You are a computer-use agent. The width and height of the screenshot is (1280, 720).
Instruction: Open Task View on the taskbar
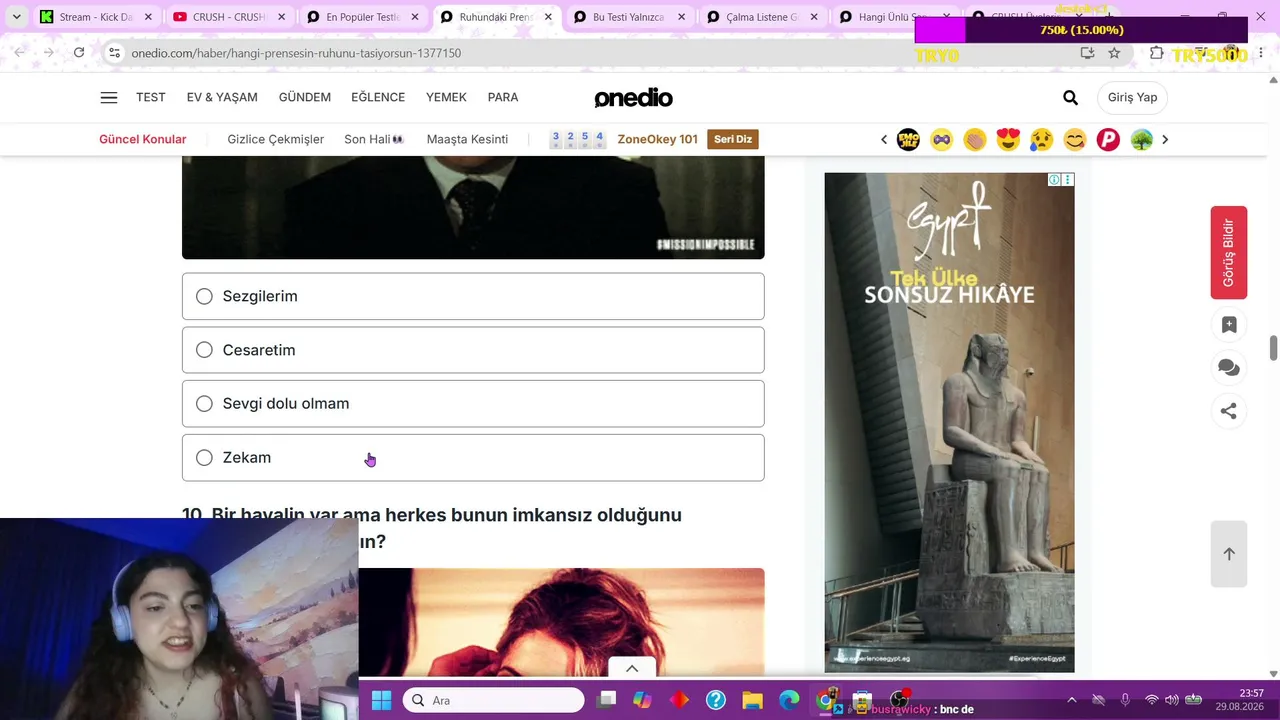coord(607,700)
